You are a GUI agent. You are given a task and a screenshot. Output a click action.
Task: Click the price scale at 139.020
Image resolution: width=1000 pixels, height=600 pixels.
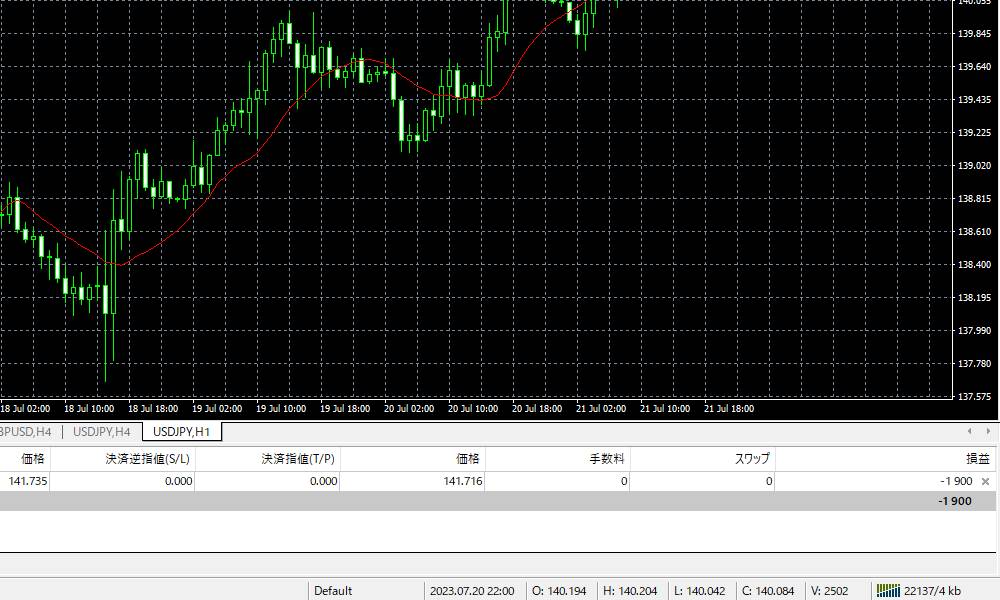coord(974,165)
